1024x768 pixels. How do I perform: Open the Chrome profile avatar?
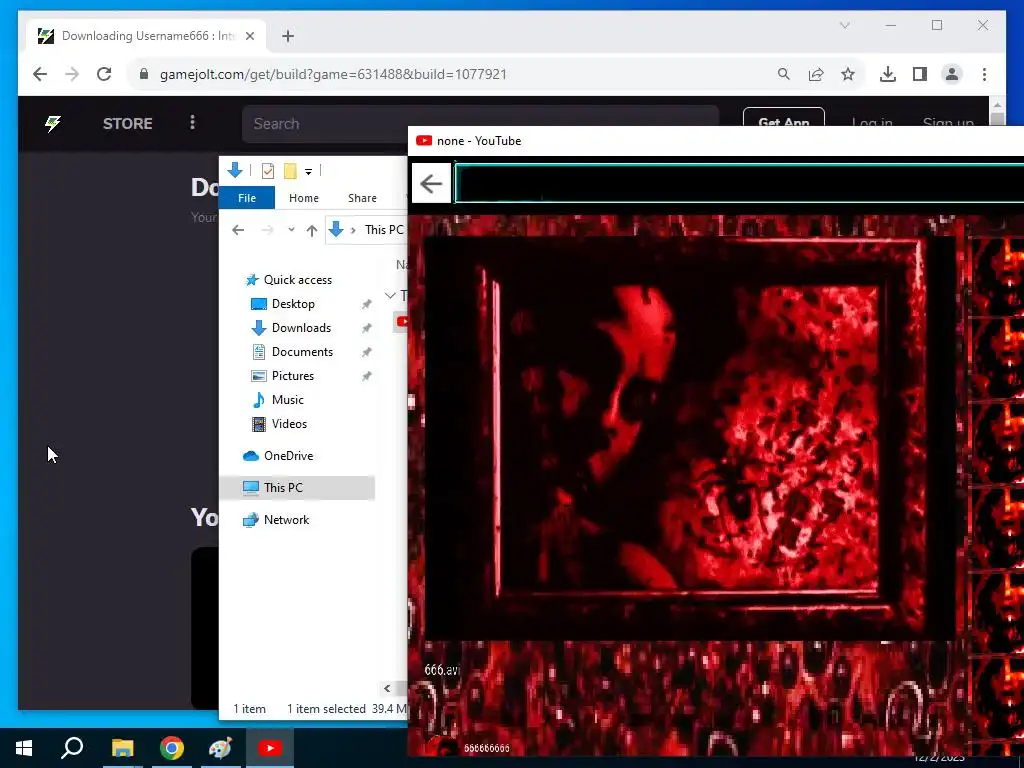(952, 74)
